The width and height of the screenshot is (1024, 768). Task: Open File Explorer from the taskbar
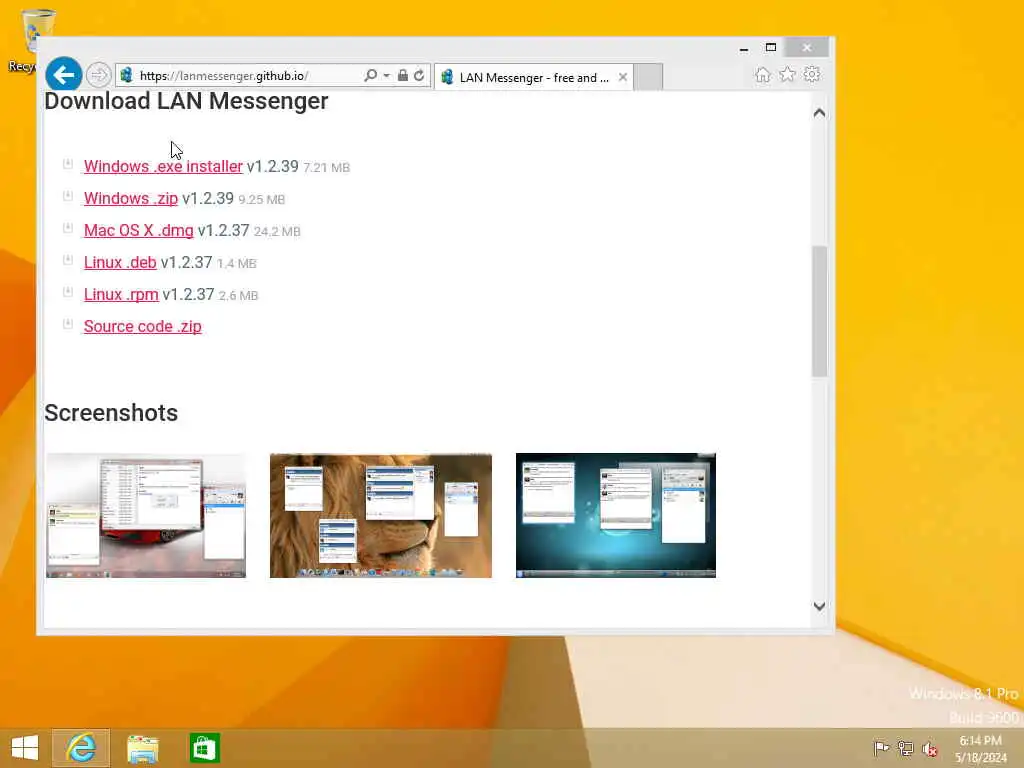point(143,748)
